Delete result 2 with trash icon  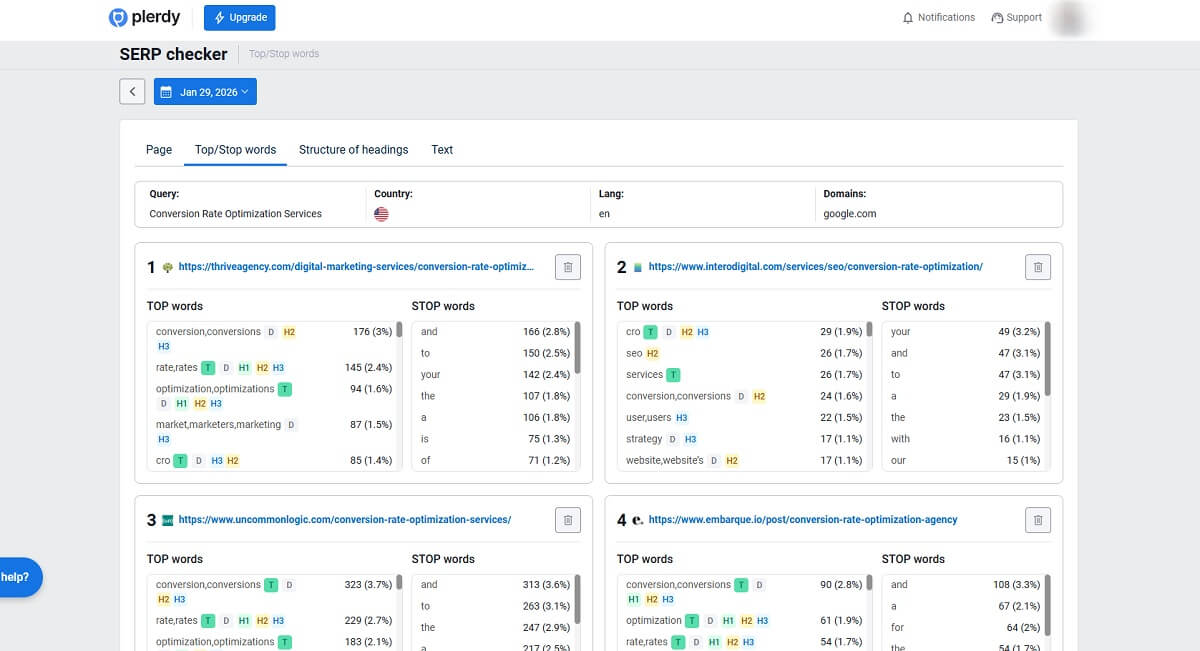click(x=1038, y=267)
